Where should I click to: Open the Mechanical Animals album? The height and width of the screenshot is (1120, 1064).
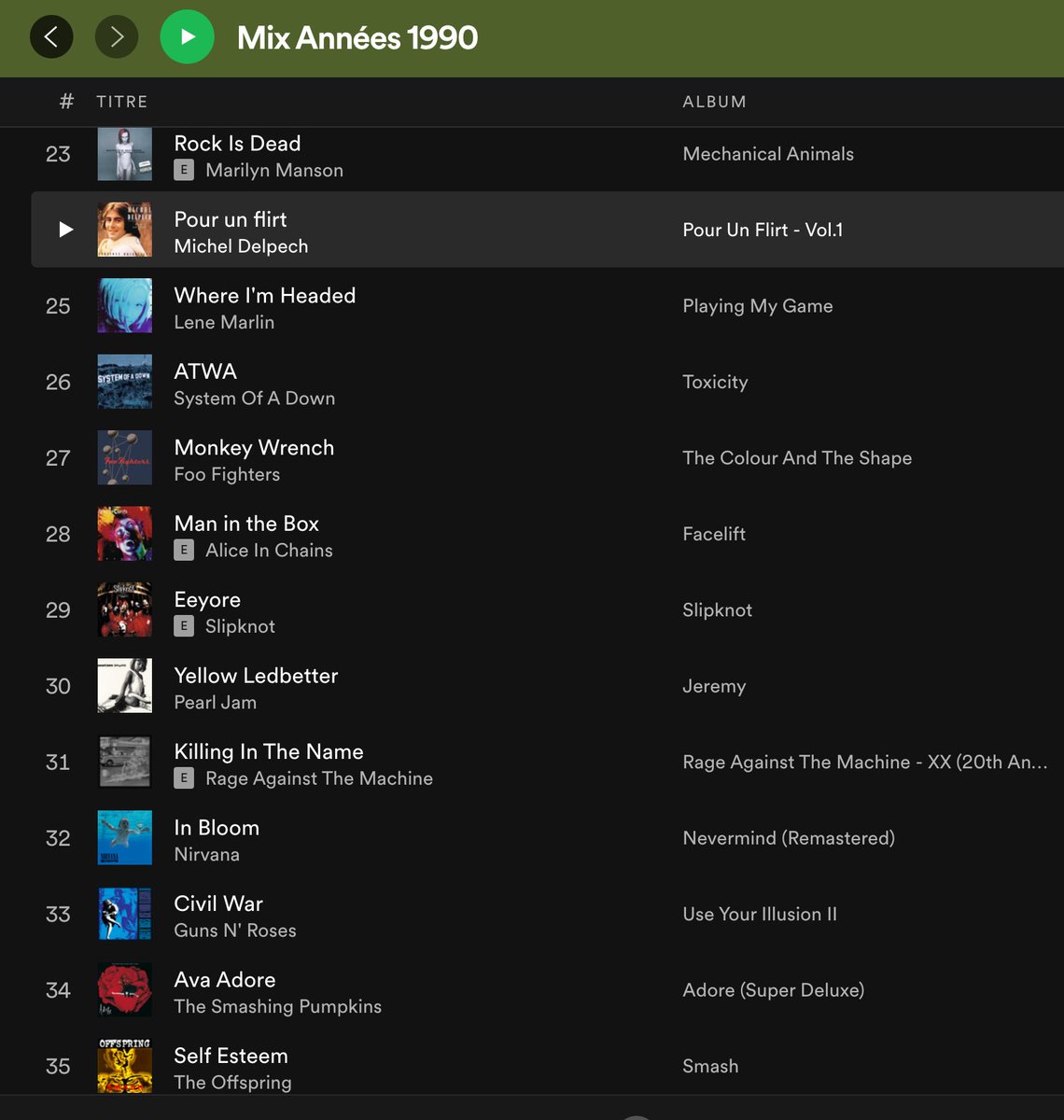[x=768, y=154]
